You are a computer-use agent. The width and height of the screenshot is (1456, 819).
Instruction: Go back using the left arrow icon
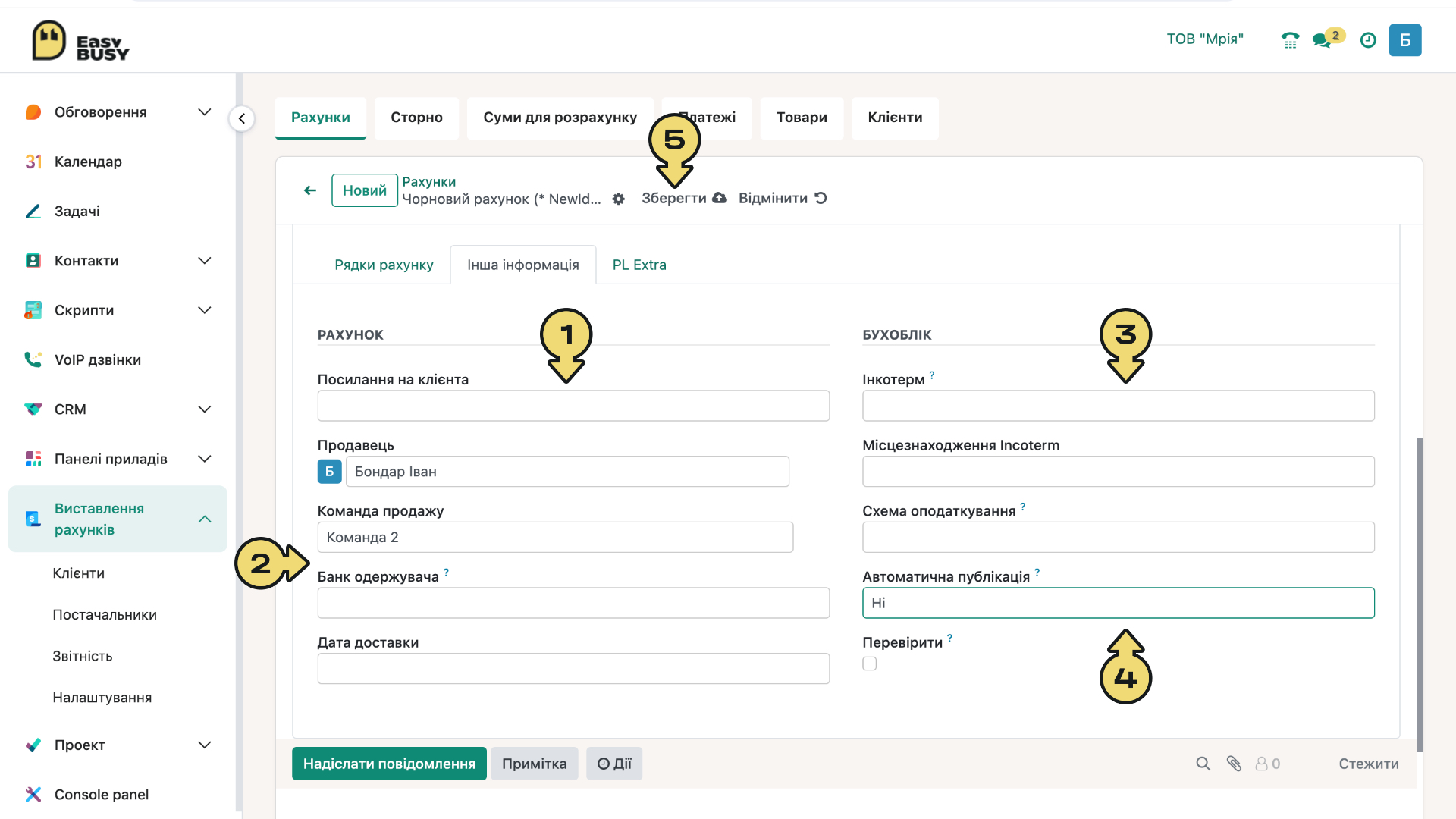310,190
